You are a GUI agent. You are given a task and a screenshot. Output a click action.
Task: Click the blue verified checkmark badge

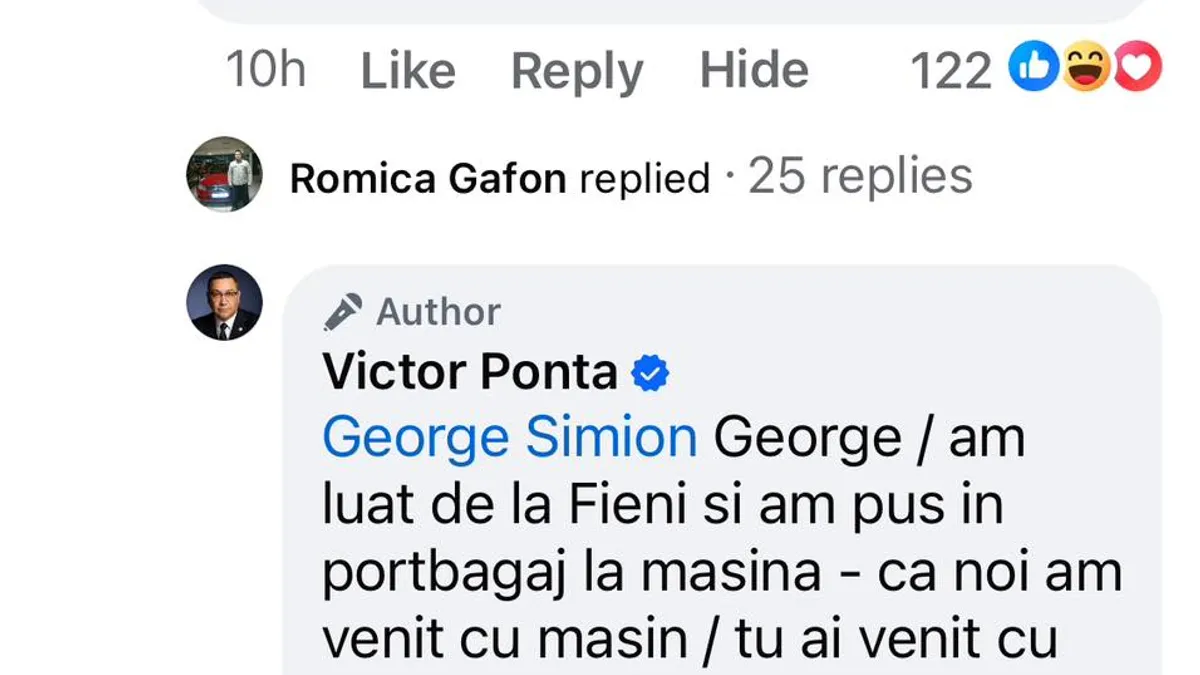[x=651, y=374]
